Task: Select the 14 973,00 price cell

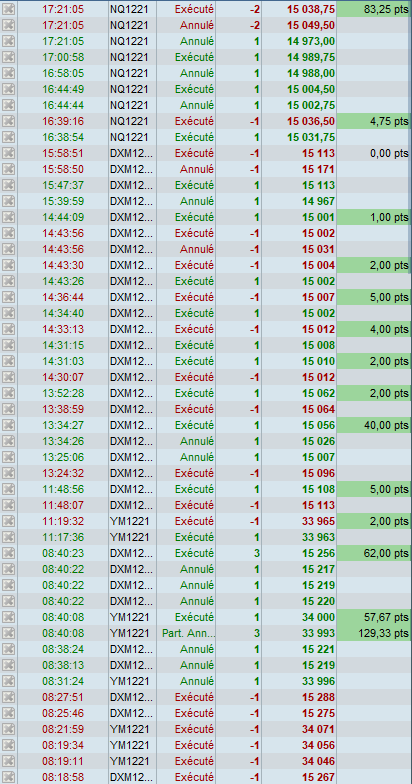Action: (x=298, y=41)
